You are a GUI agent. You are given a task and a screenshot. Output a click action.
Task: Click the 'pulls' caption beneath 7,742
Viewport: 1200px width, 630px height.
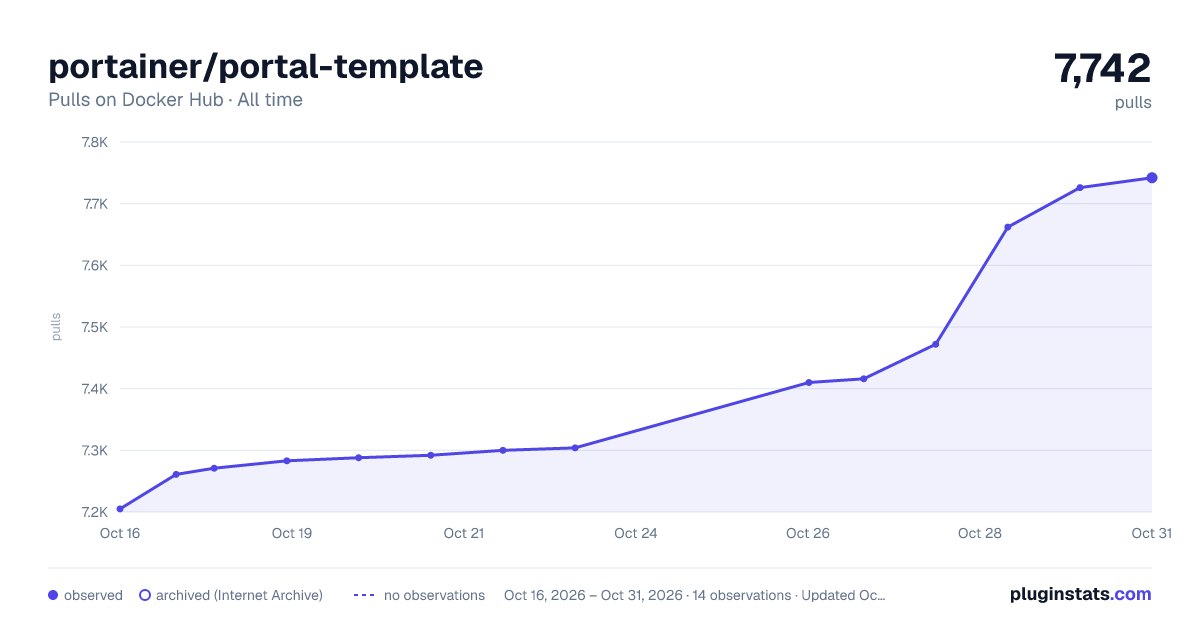click(x=1133, y=102)
